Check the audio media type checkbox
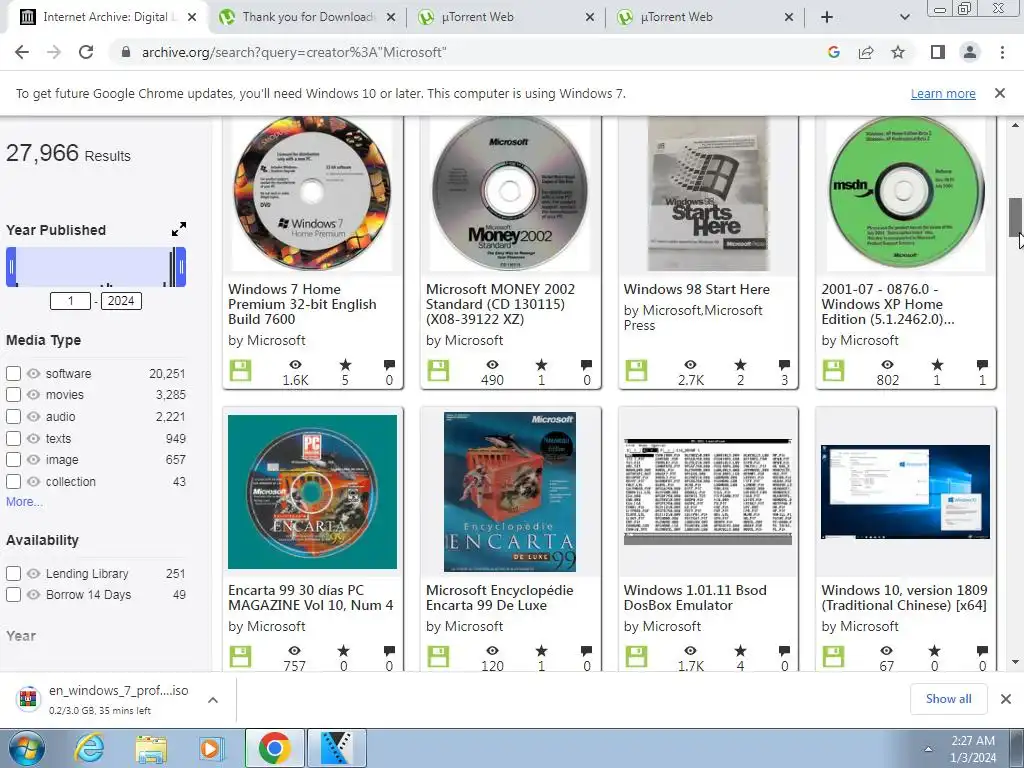The height and width of the screenshot is (768, 1024). [13, 417]
